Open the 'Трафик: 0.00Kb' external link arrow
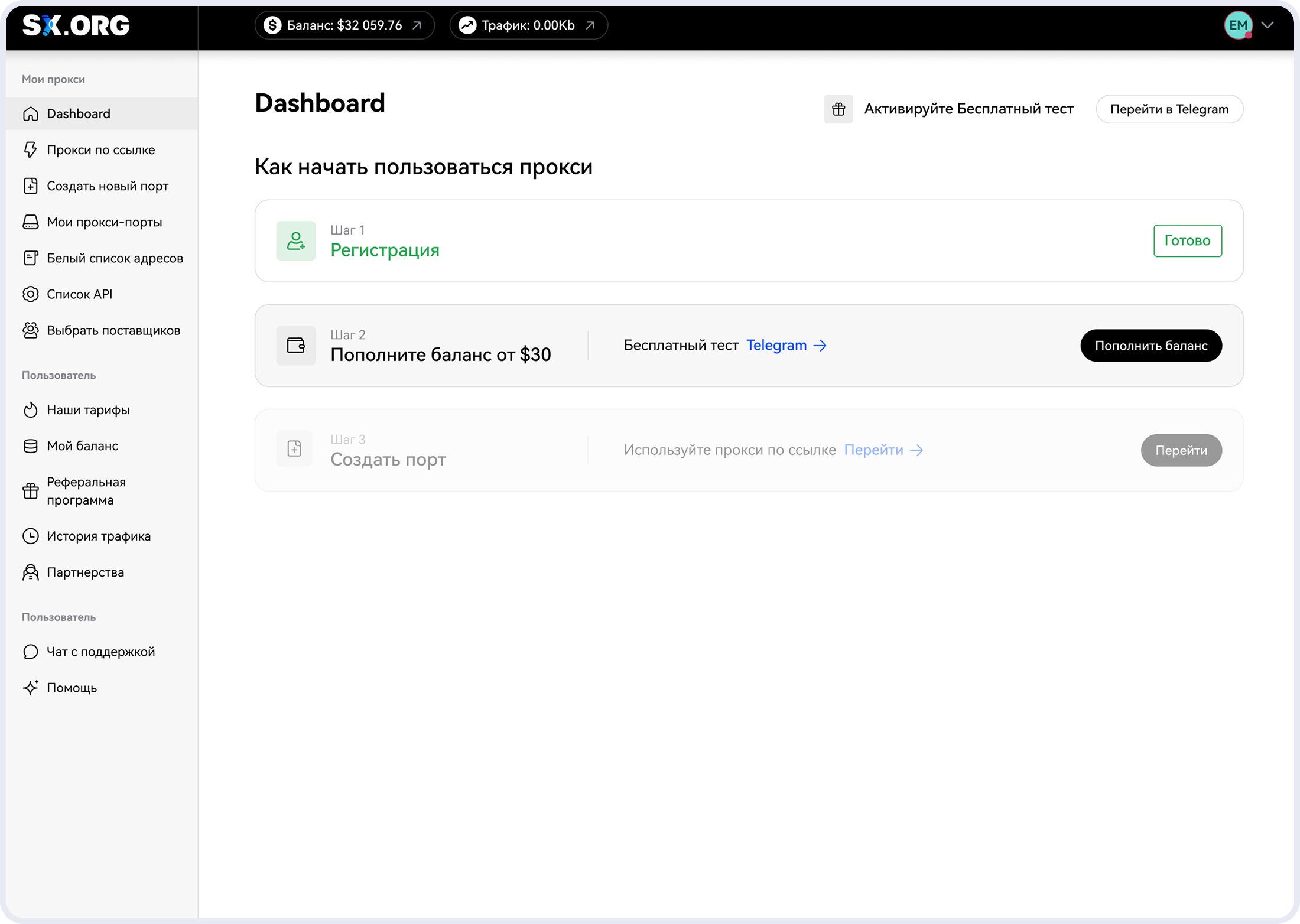This screenshot has width=1300, height=924. coord(589,25)
